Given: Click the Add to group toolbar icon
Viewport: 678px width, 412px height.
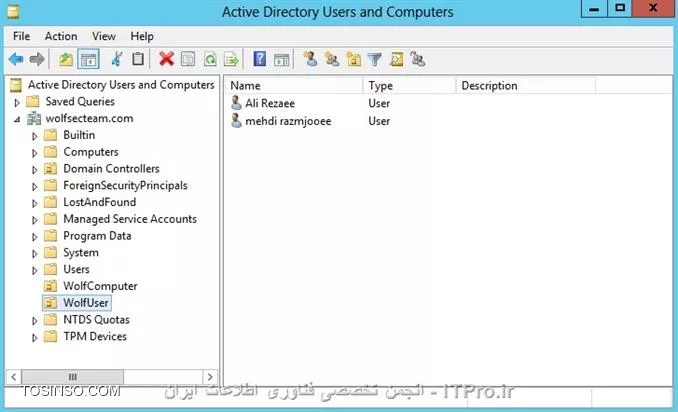Looking at the screenshot, I should click(x=418, y=59).
